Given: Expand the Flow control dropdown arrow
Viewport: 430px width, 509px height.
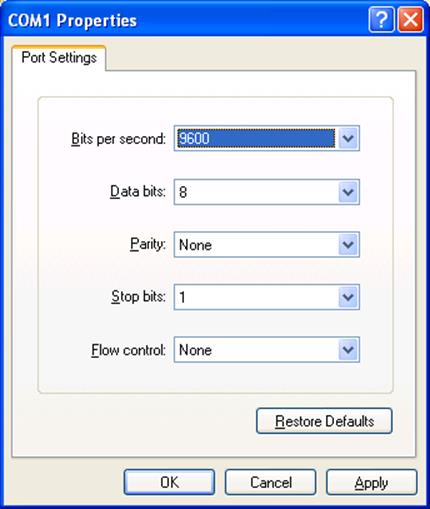Looking at the screenshot, I should pos(348,350).
